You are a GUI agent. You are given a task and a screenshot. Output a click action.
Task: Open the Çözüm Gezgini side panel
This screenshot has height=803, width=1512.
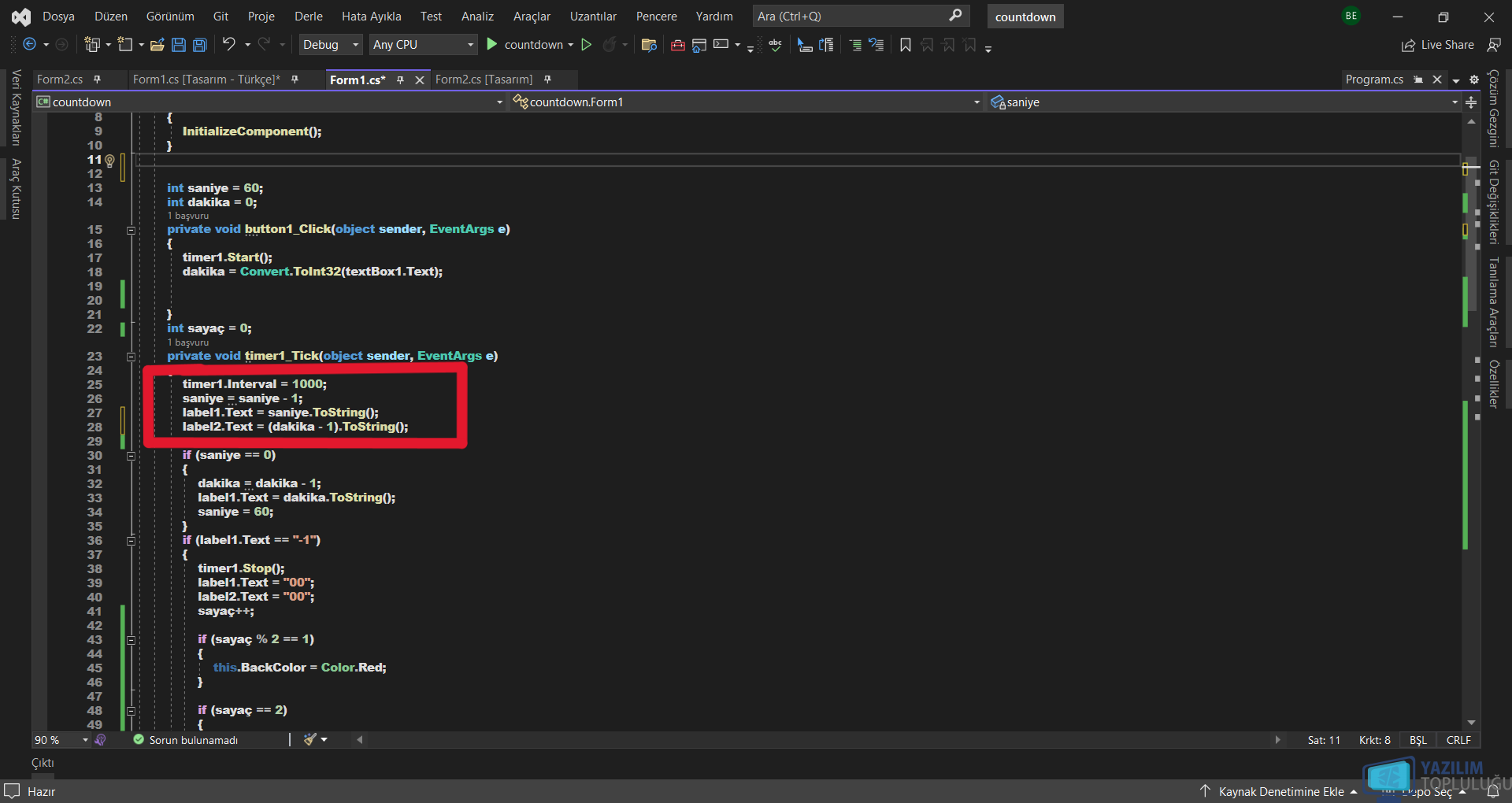pos(1492,109)
